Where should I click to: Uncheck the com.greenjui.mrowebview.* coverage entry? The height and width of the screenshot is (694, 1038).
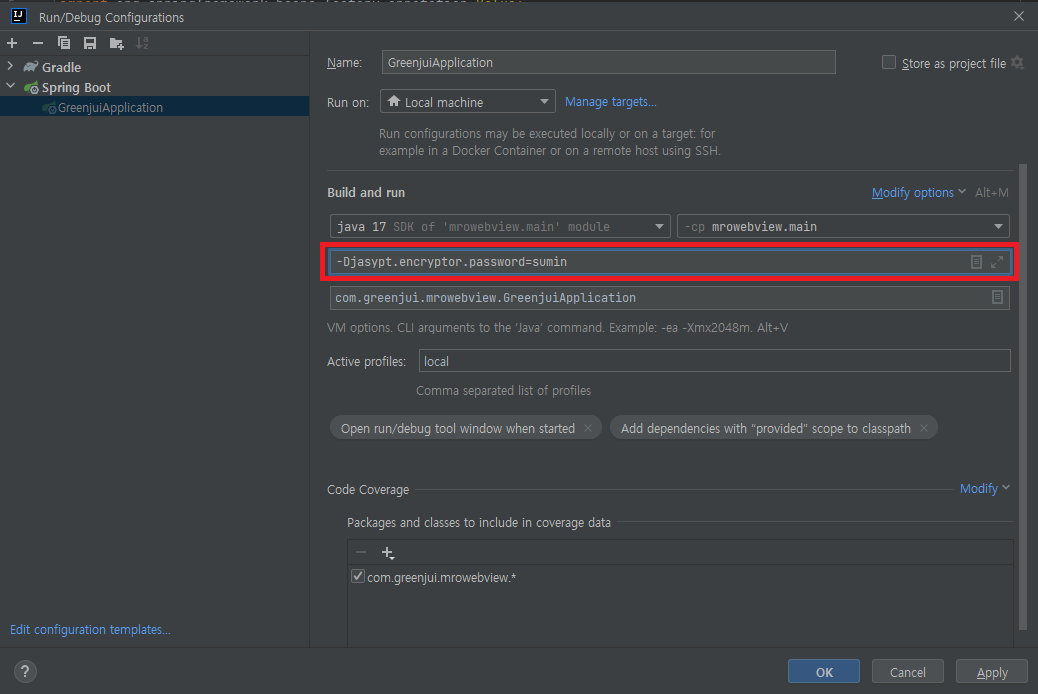(357, 576)
